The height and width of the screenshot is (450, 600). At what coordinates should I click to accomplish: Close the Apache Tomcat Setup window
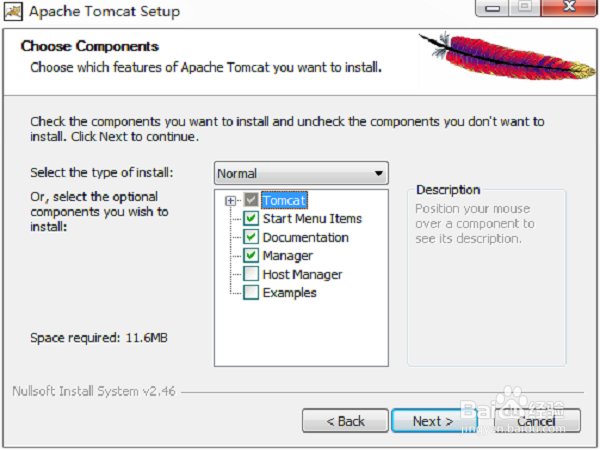(569, 8)
